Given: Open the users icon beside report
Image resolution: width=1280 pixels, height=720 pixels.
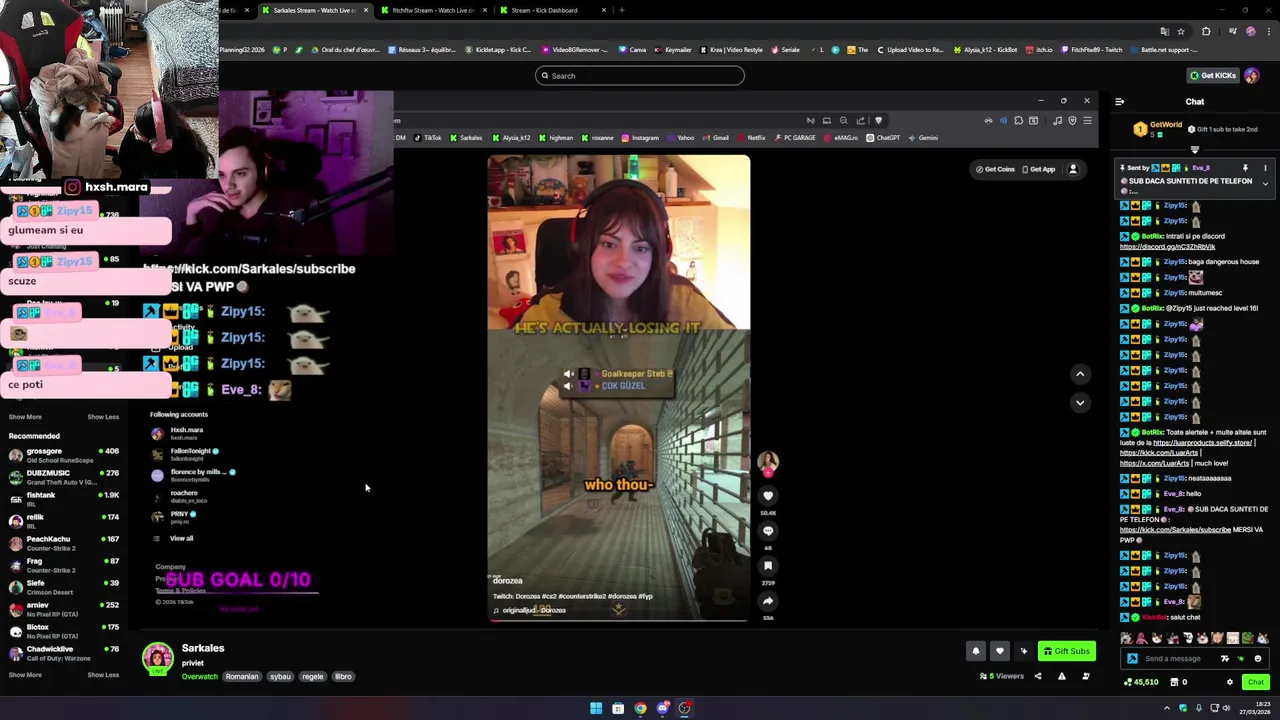Looking at the screenshot, I should (x=1086, y=676).
